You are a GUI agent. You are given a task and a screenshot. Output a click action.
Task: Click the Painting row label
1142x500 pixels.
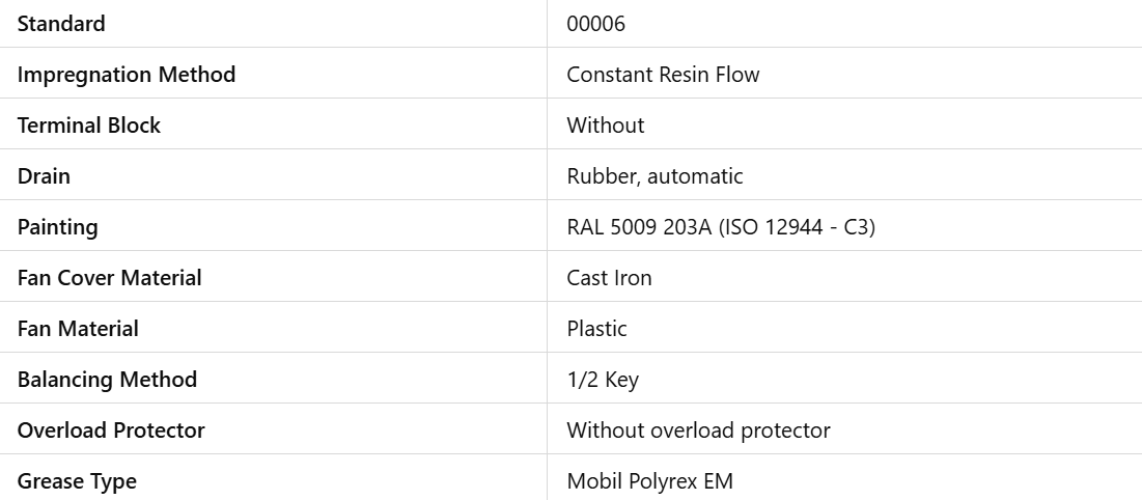pyautogui.click(x=59, y=227)
